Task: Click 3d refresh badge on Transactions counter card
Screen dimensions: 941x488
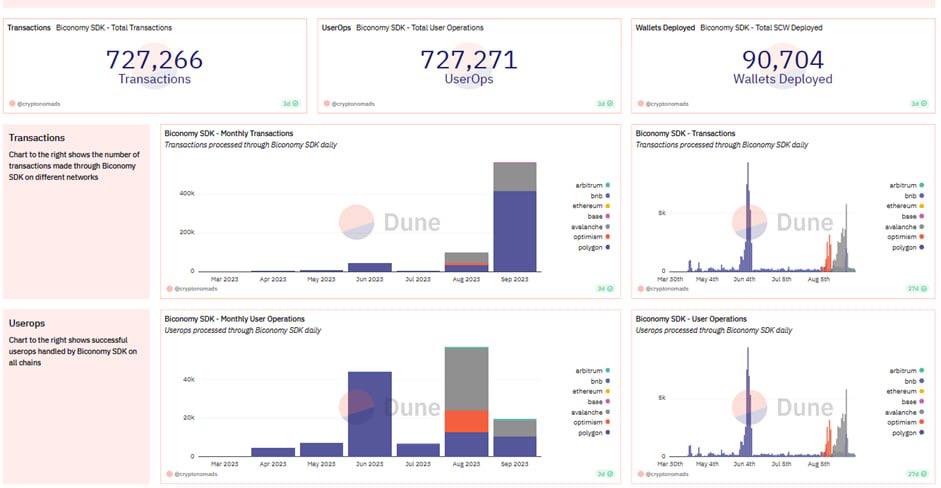Action: (x=290, y=104)
